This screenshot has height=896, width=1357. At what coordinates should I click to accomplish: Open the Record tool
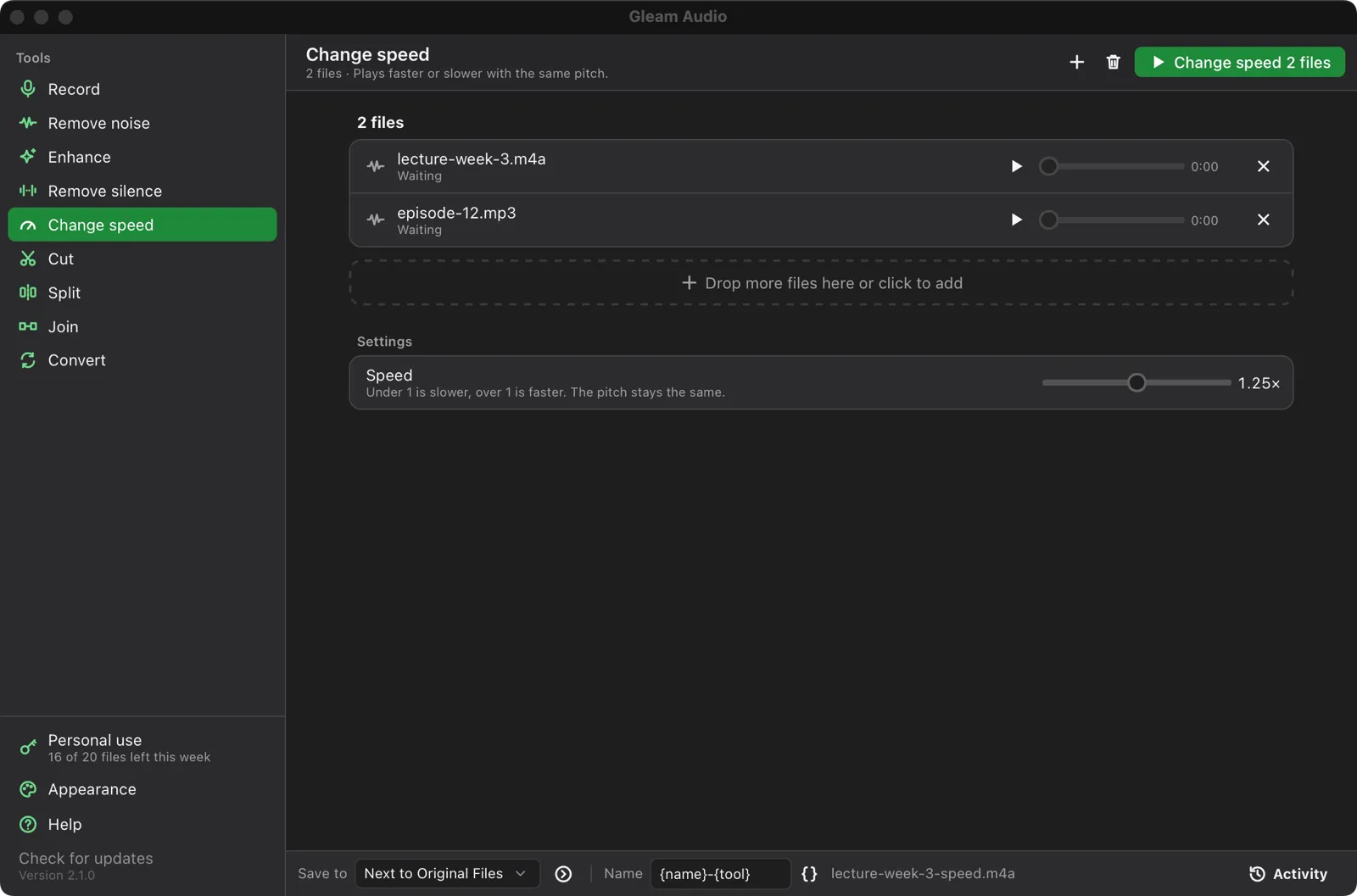(x=142, y=89)
